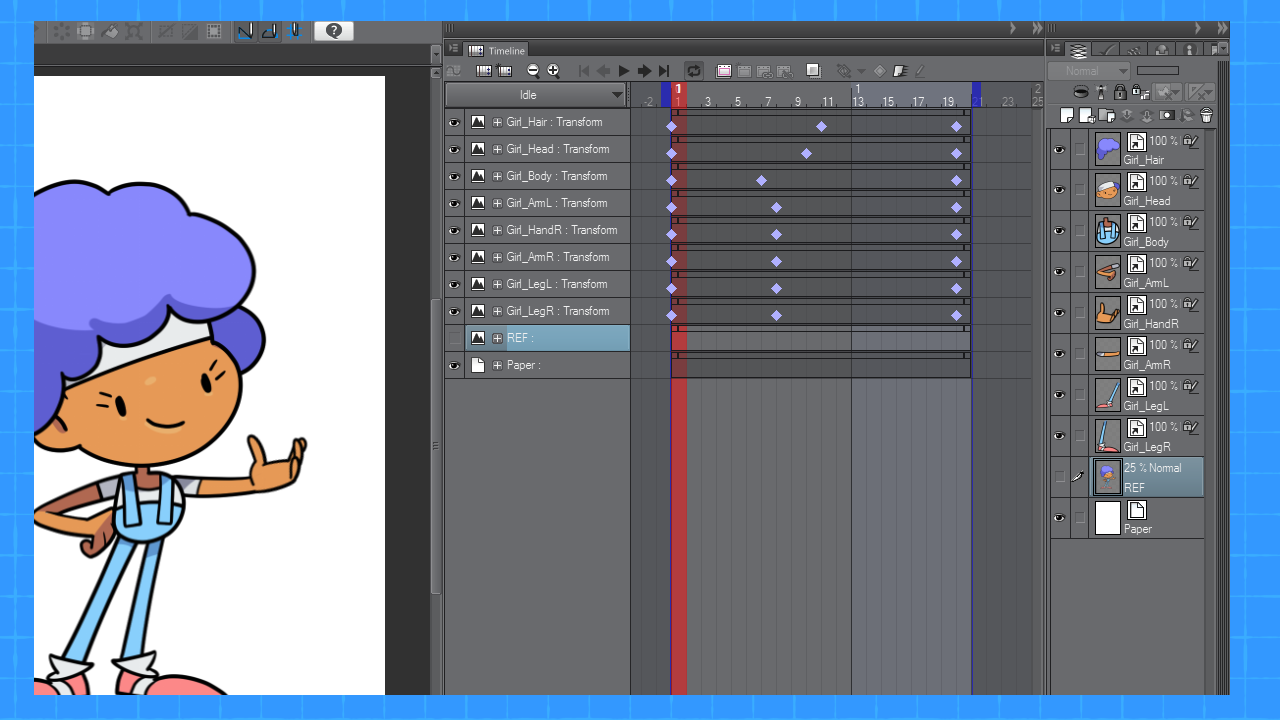
Task: Zoom out the timeline
Action: click(x=533, y=71)
